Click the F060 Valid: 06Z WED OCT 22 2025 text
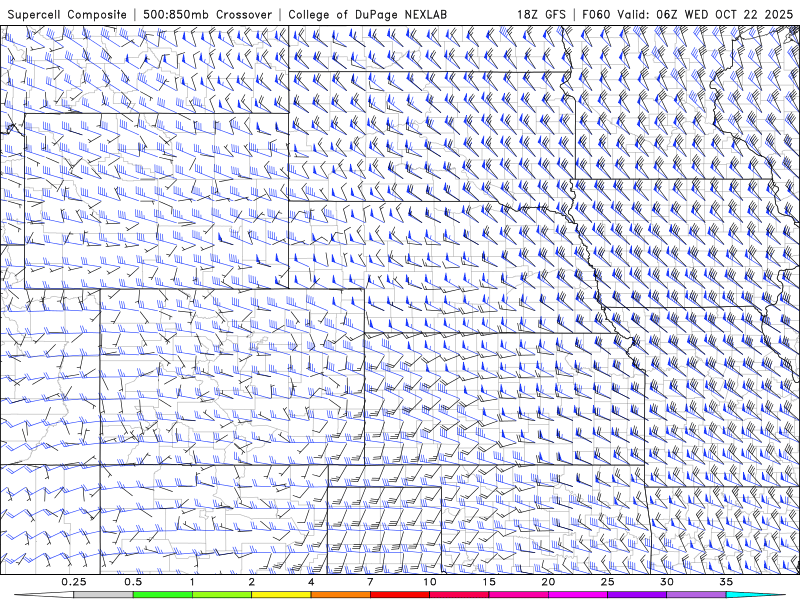The height and width of the screenshot is (600, 800). pos(687,14)
